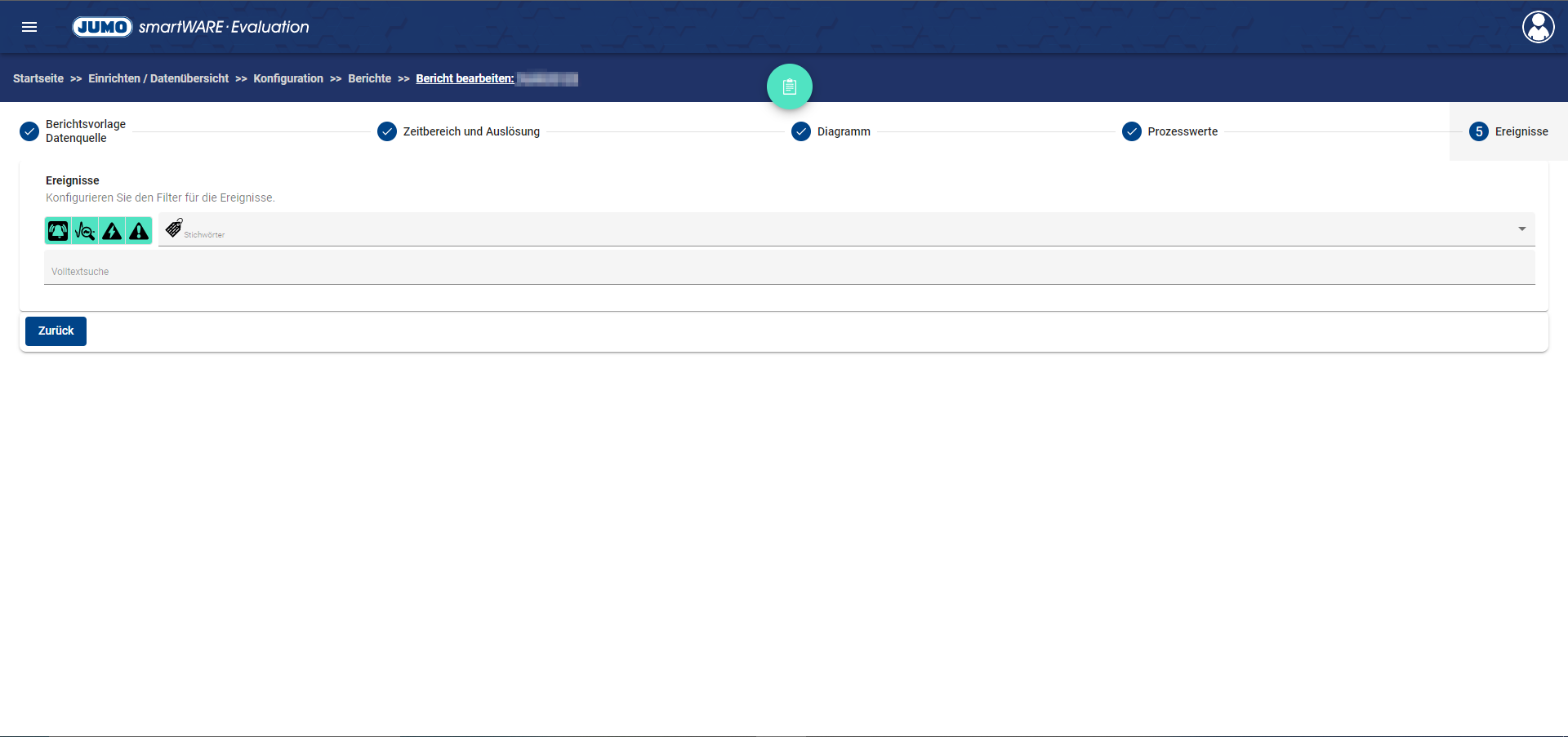Toggle the lightning warning event filter
This screenshot has height=737, width=1568.
tap(112, 231)
